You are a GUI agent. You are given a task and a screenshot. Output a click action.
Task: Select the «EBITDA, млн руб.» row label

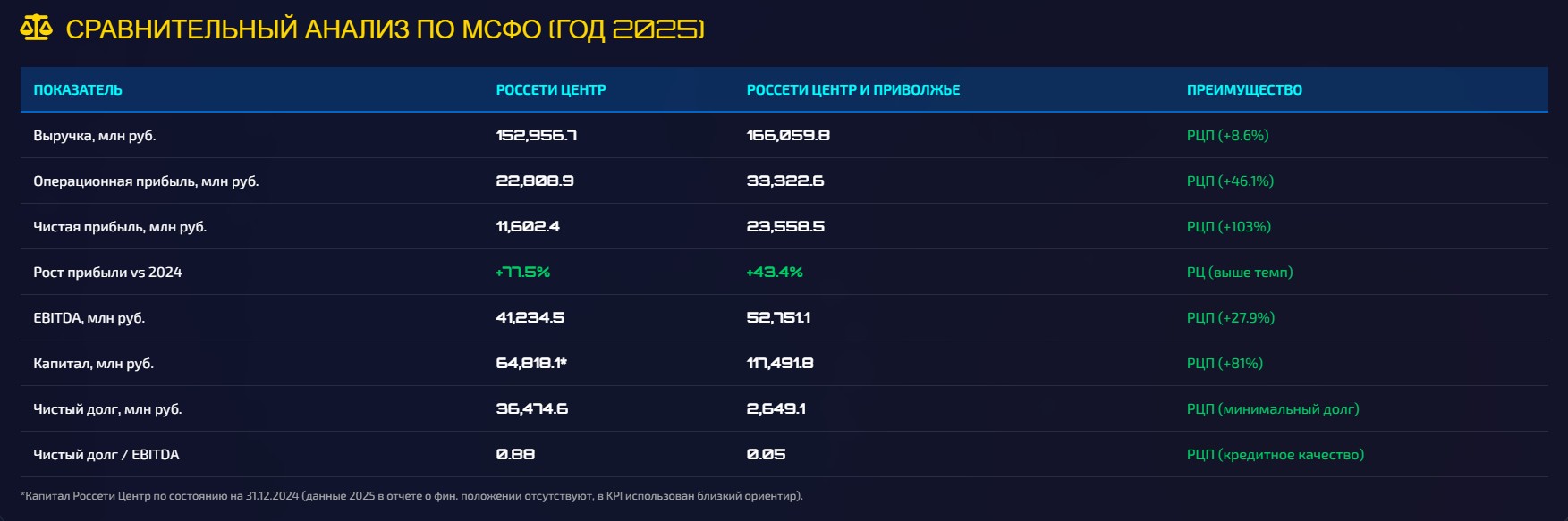click(x=89, y=318)
